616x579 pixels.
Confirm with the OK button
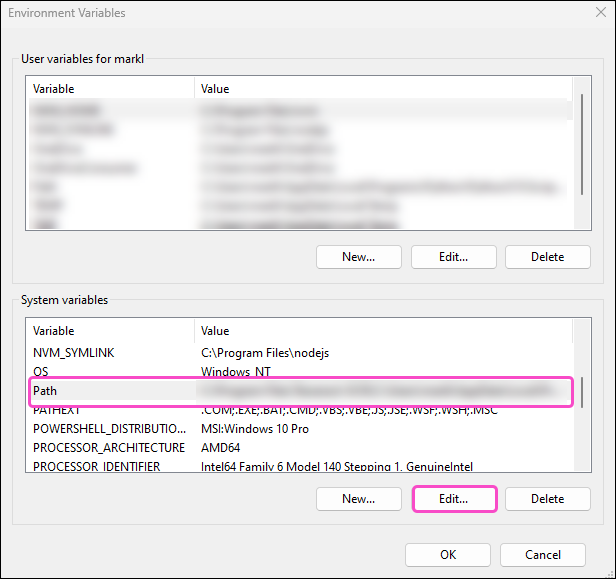point(448,555)
